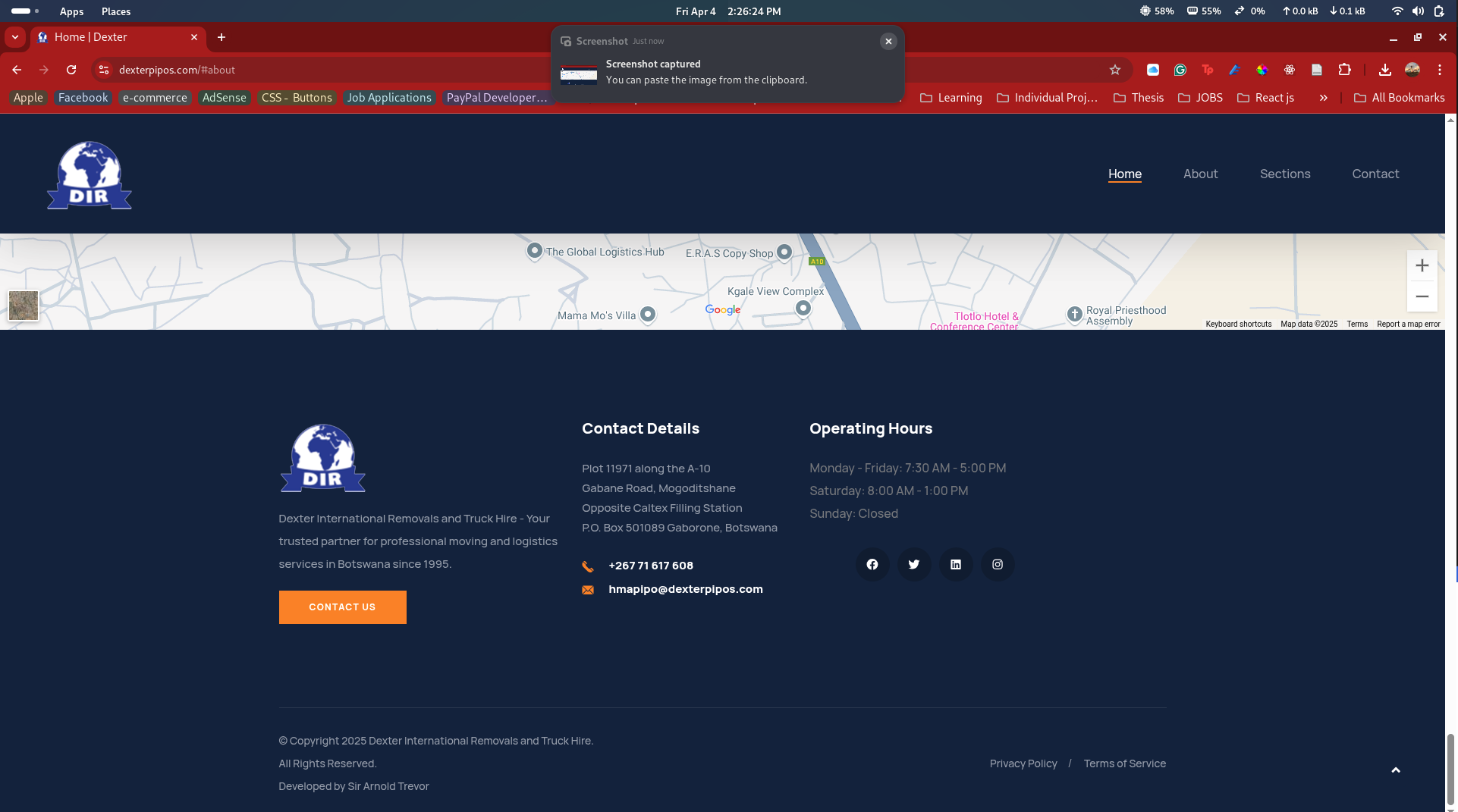1458x812 pixels.
Task: Zoom in on the Google map
Action: (1422, 266)
